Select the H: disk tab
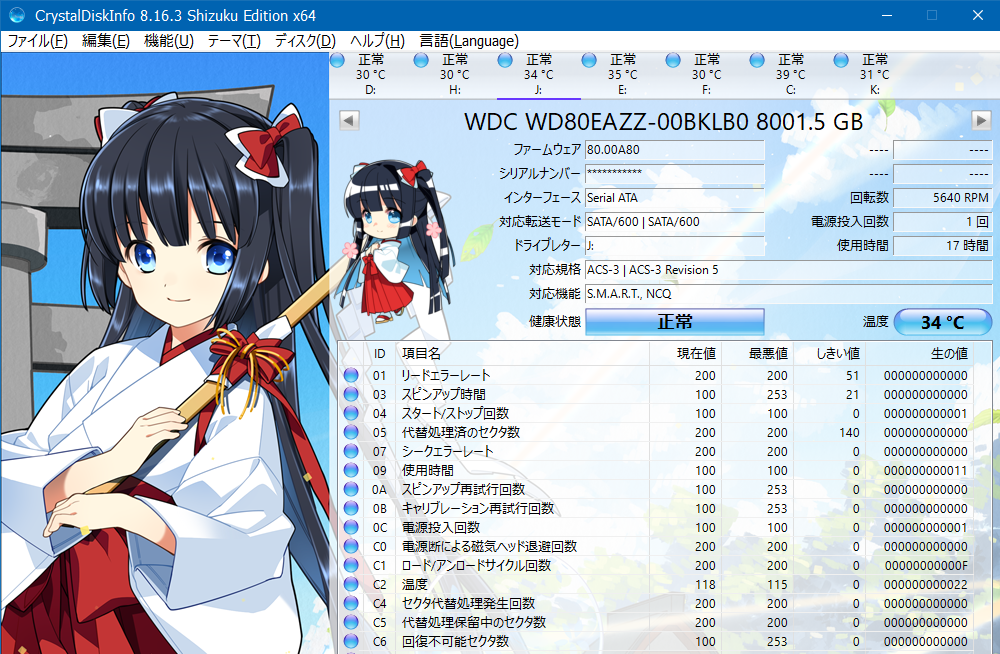The width and height of the screenshot is (1000, 654). [x=455, y=75]
